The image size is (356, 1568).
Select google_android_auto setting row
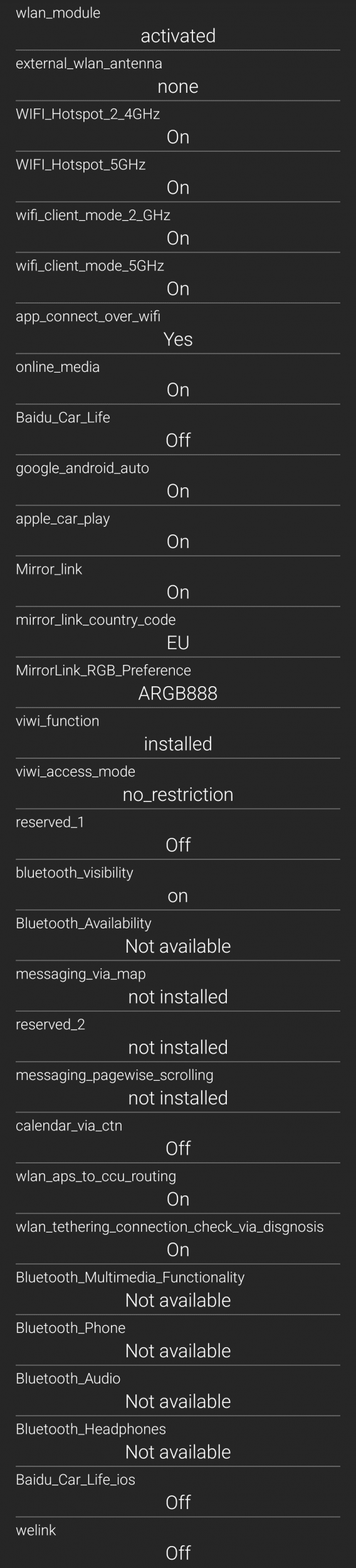pos(178,480)
